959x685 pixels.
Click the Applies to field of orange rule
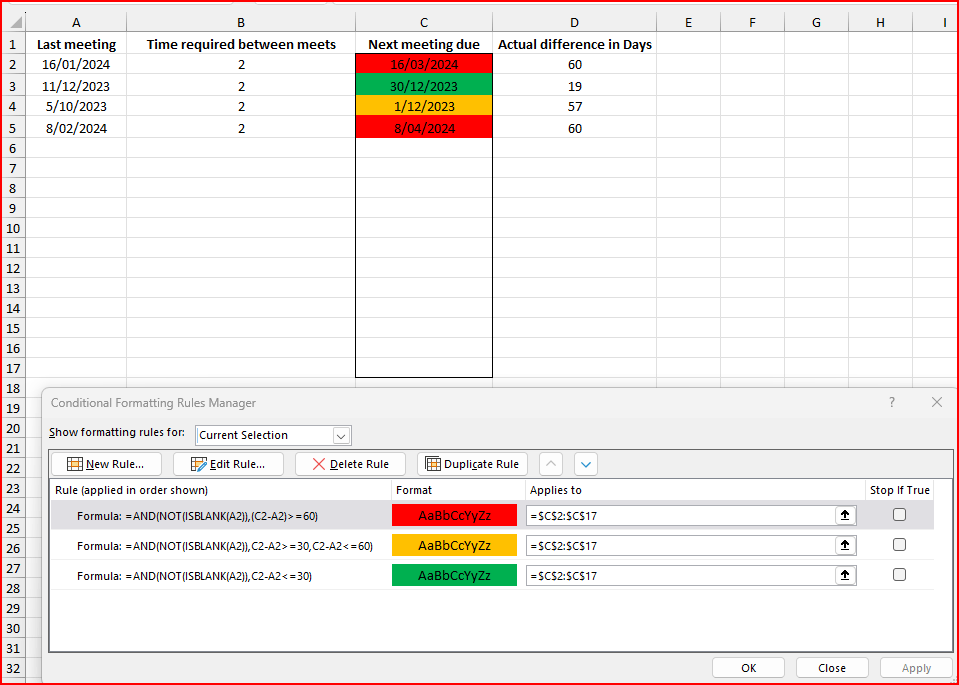tap(681, 546)
